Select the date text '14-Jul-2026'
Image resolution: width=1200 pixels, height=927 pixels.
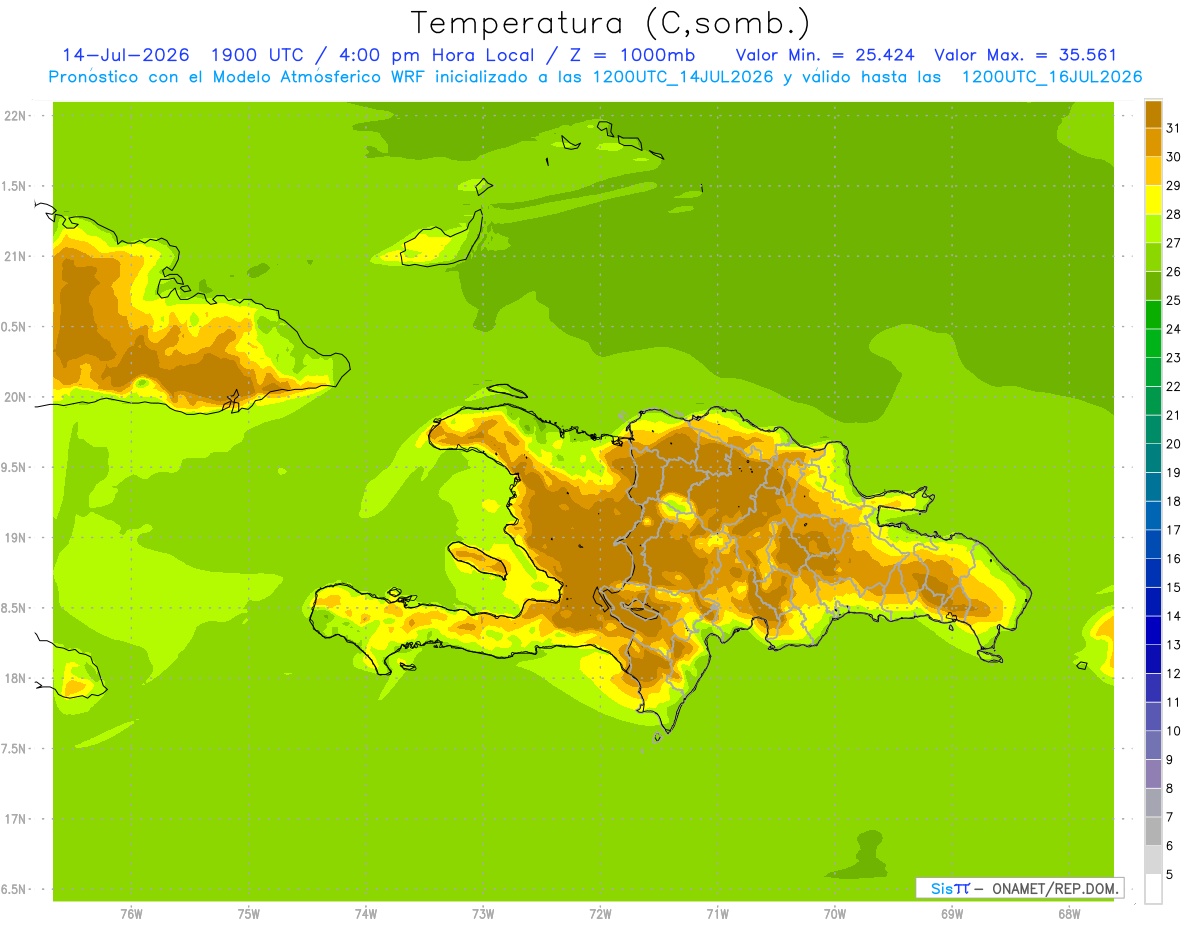[x=126, y=55]
